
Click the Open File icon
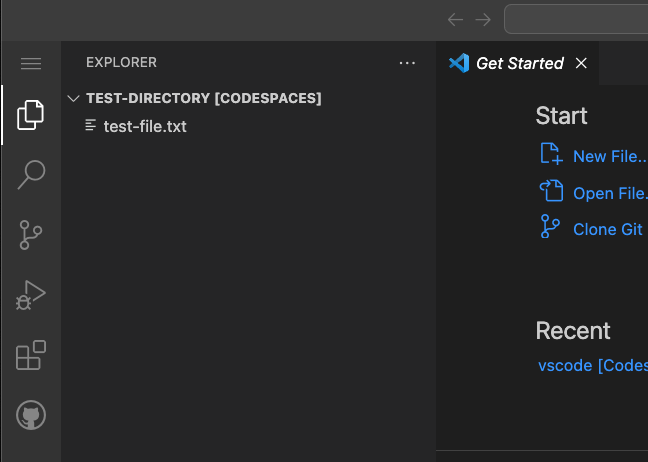[551, 190]
